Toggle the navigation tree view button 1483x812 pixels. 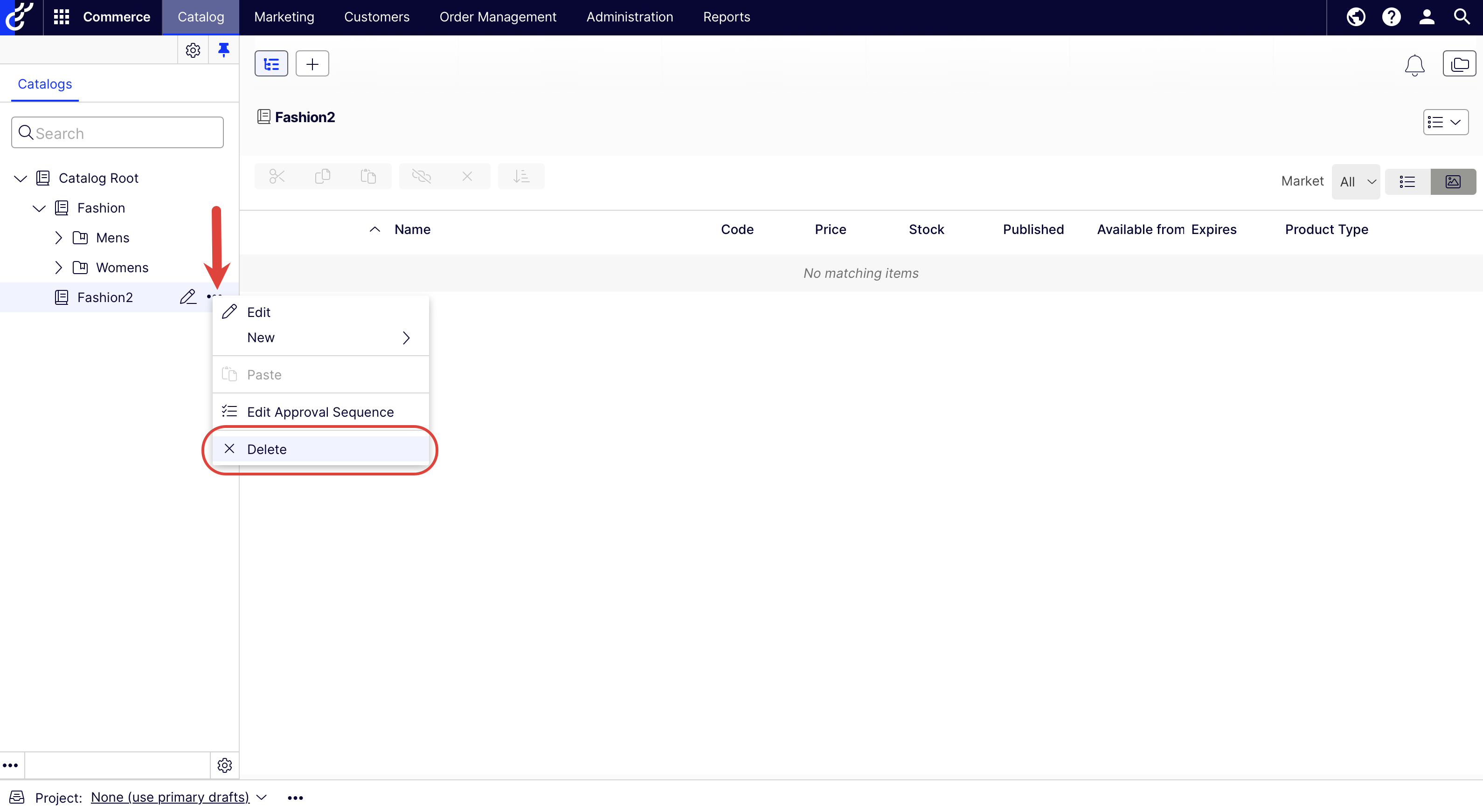(x=271, y=64)
